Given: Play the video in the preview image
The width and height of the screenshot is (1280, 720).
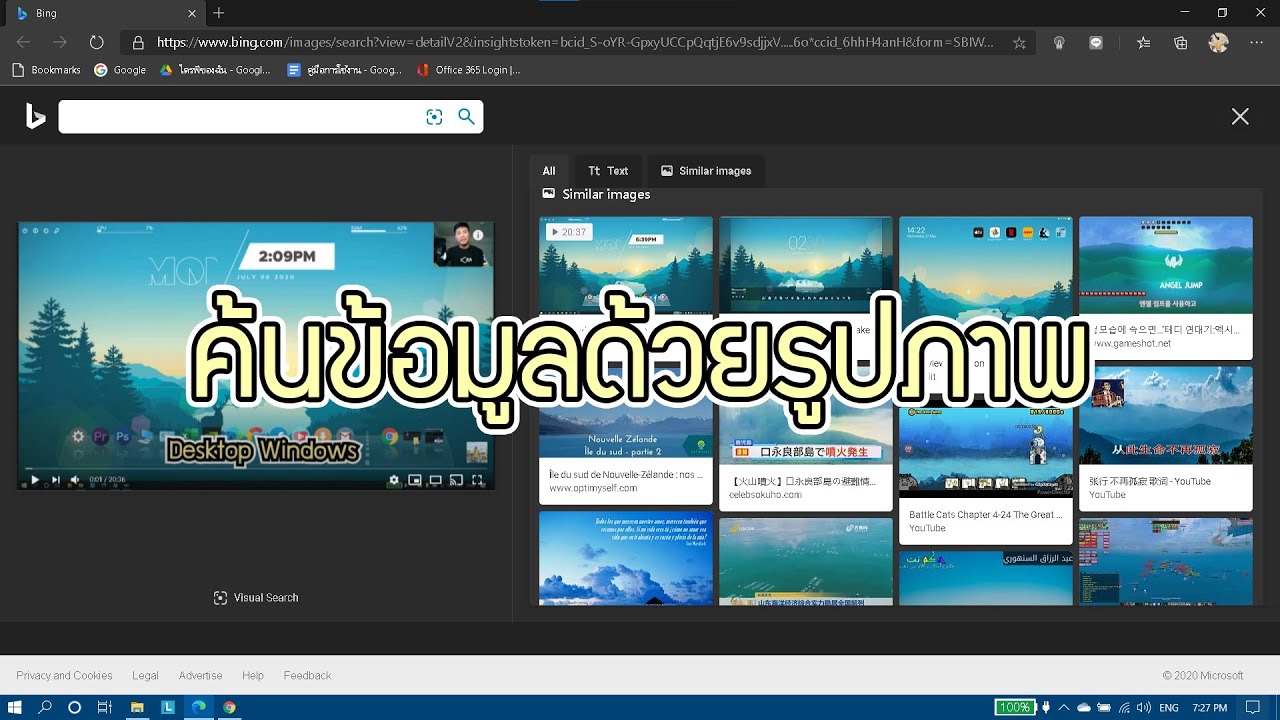Looking at the screenshot, I should pos(35,480).
